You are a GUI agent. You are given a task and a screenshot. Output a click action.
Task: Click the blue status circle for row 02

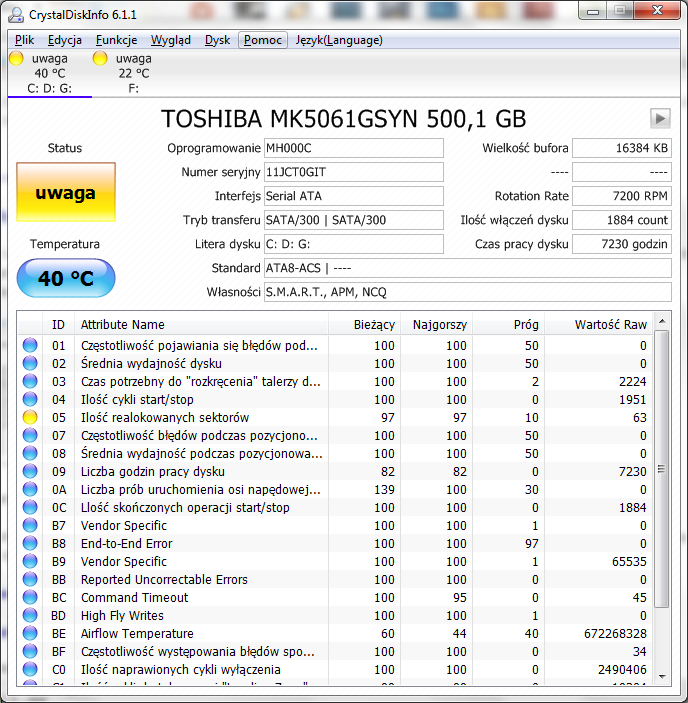pos(30,363)
